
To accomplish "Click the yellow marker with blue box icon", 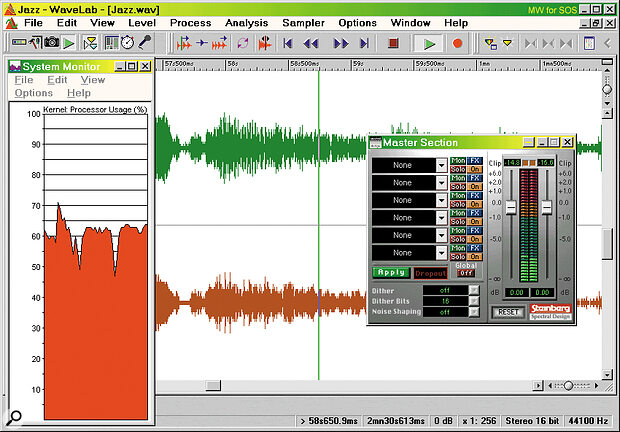I will click(x=491, y=43).
